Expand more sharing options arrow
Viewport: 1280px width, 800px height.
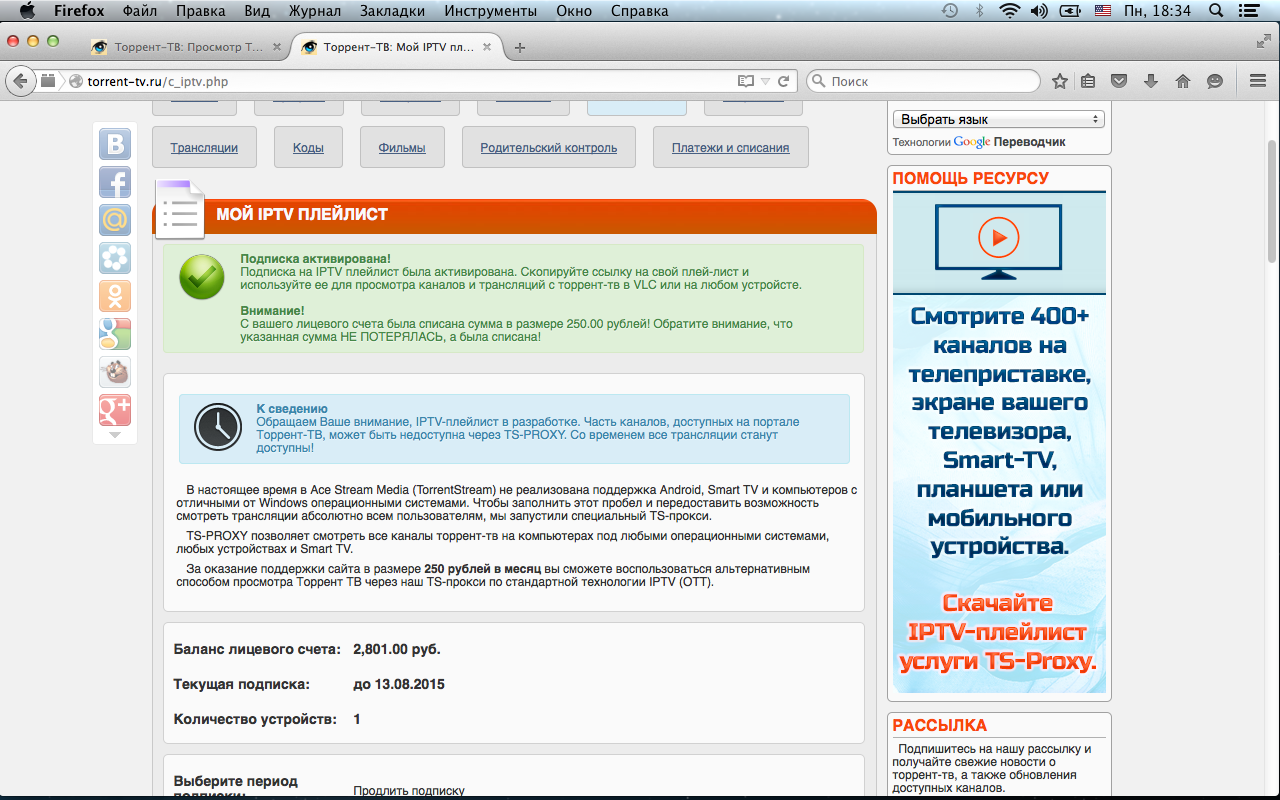[x=115, y=435]
